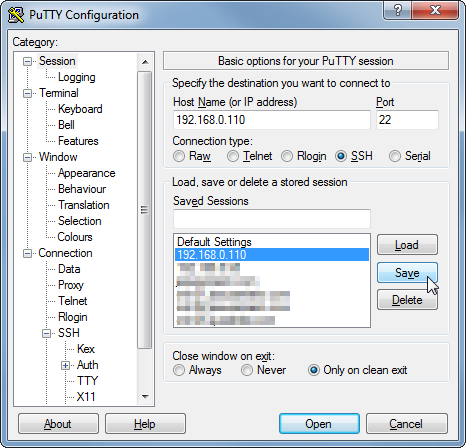Open the Proxy settings category
Image resolution: width=466 pixels, height=448 pixels.
click(x=71, y=285)
